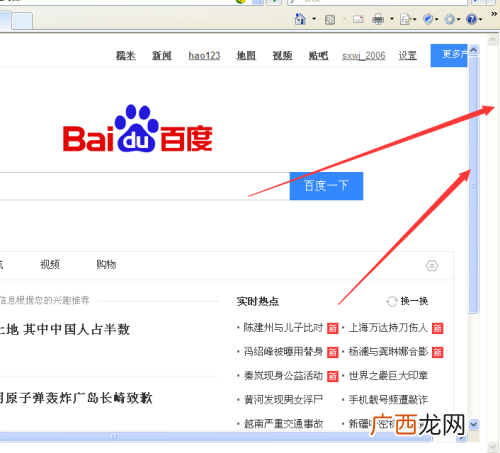Screen dimensions: 500x453
Task: Open news headline about 原子弹轰炸广岛长崎致歉
Action: point(76,398)
